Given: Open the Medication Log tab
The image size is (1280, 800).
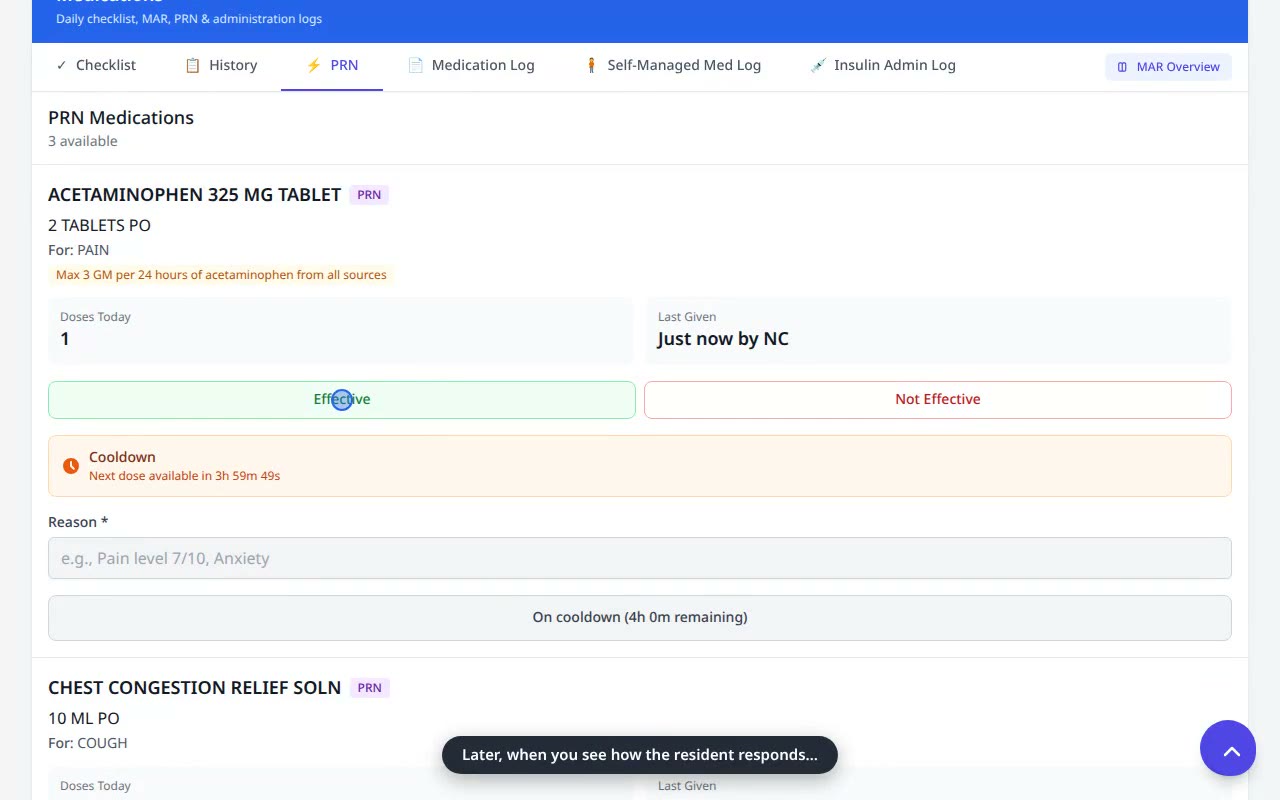Looking at the screenshot, I should (x=471, y=65).
